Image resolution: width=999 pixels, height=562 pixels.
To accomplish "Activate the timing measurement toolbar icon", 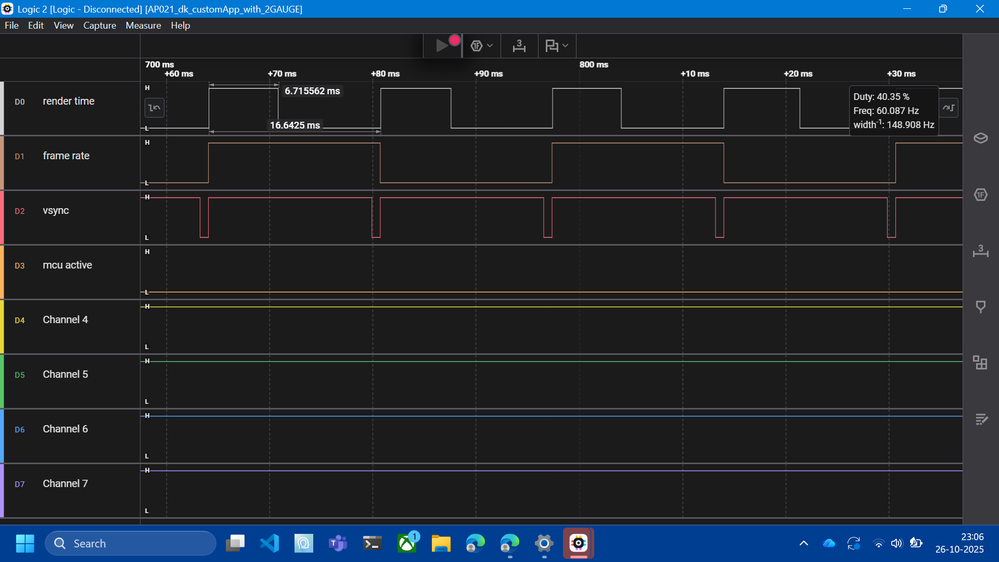I will tap(519, 46).
